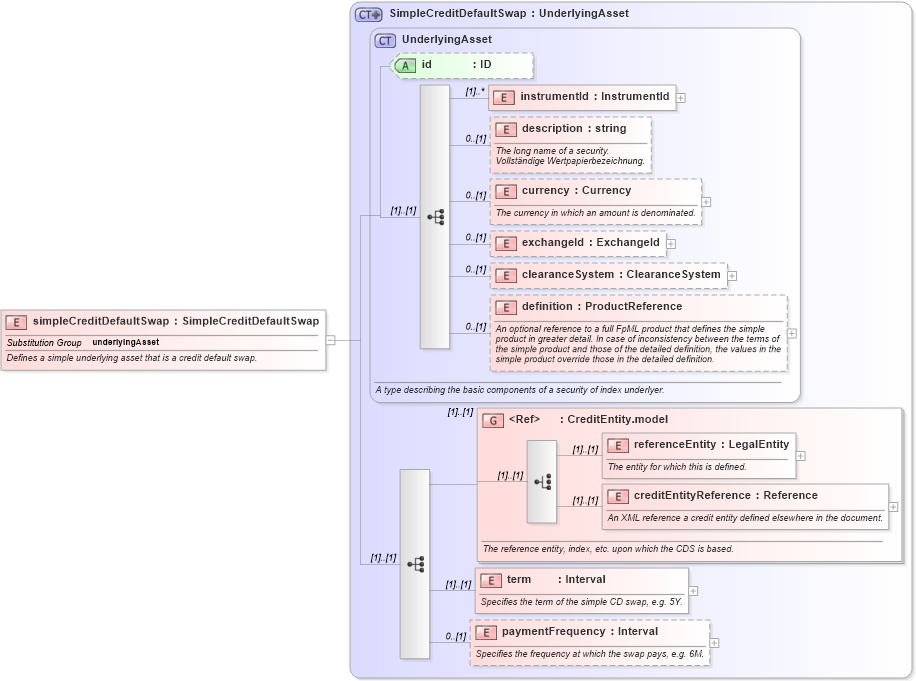The height and width of the screenshot is (681, 916).
Task: Expand the term : Interval element
Action: [693, 591]
